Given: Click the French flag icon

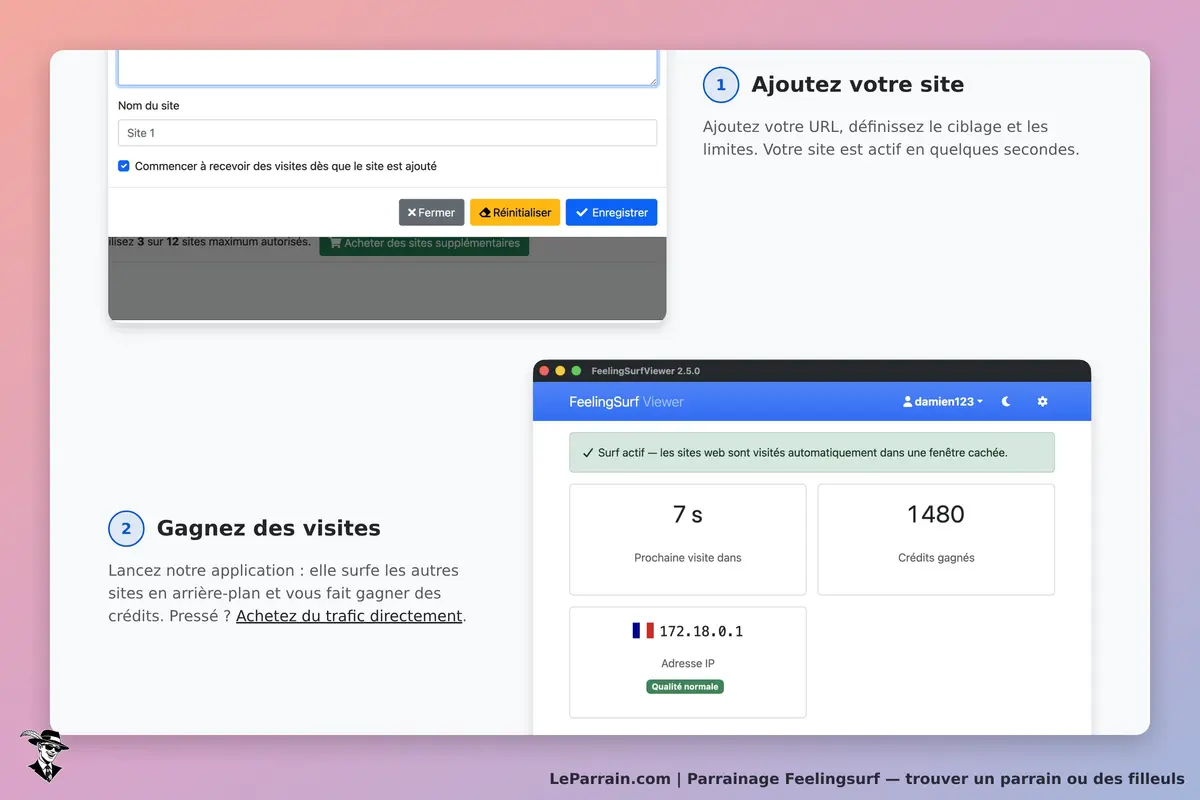Looking at the screenshot, I should click(x=642, y=630).
